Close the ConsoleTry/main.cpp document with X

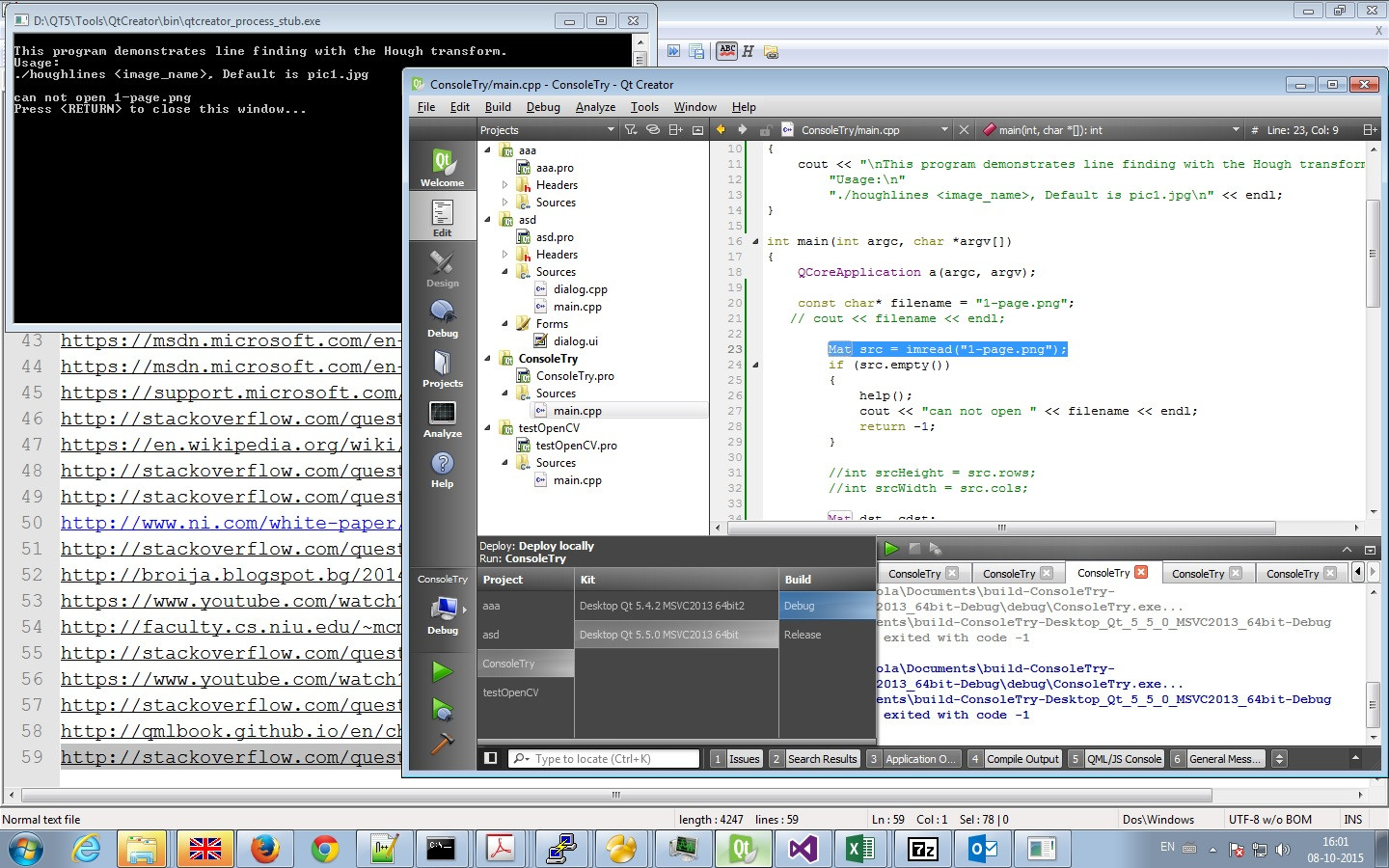click(x=963, y=129)
